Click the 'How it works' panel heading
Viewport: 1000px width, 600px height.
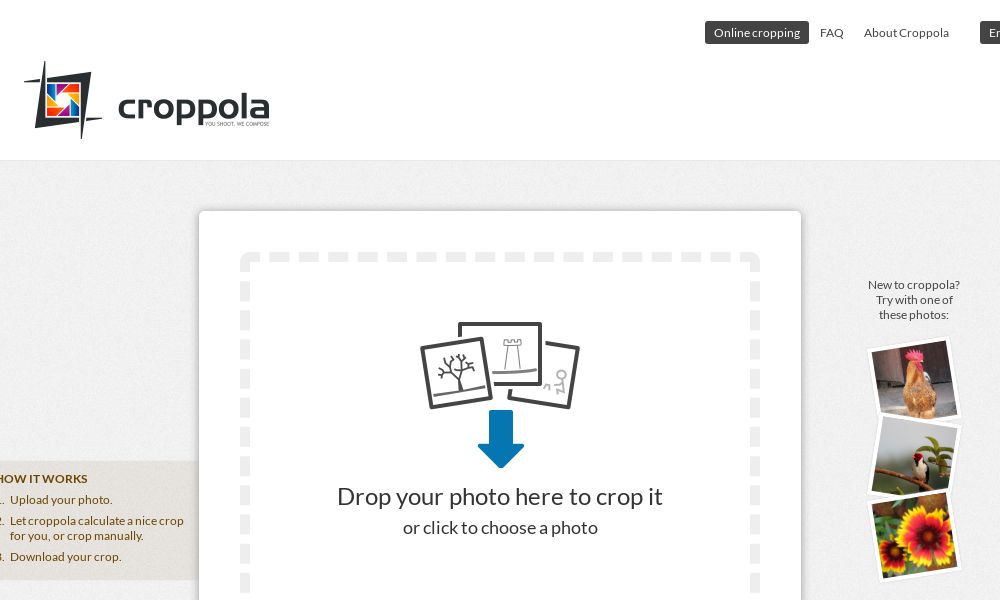tap(43, 478)
